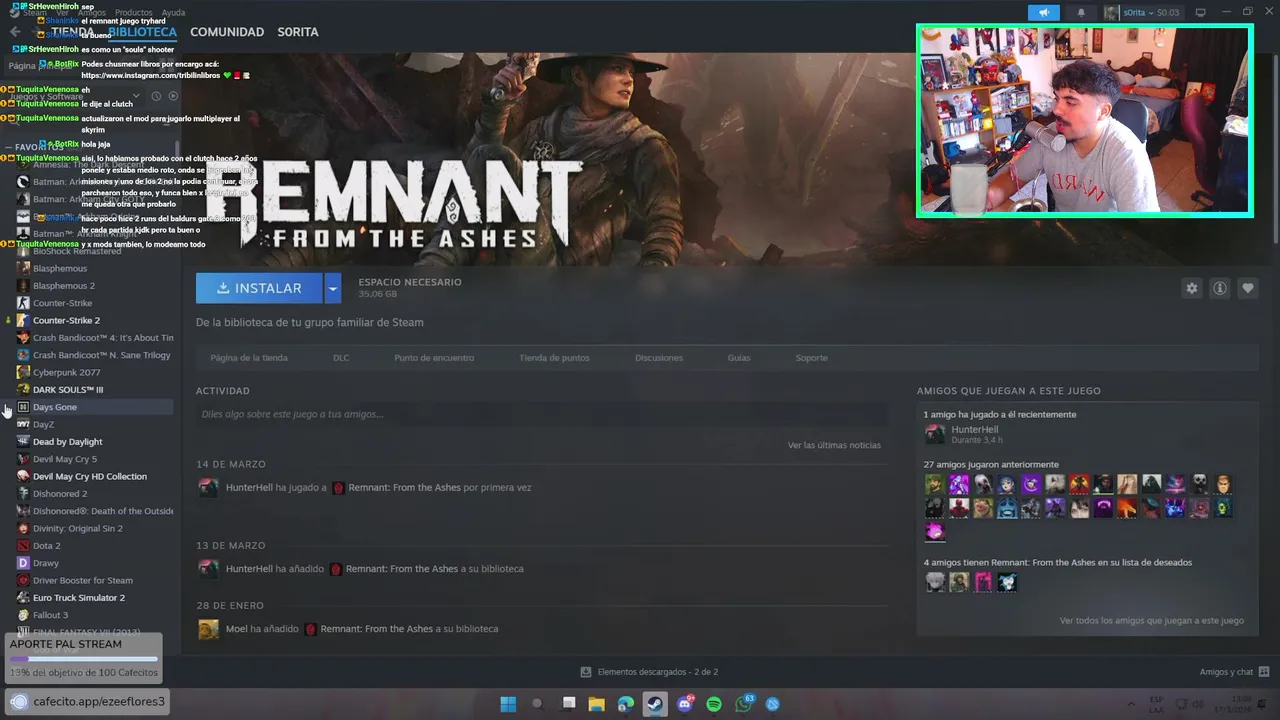
Task: Open the notifications bell icon
Action: click(x=1081, y=13)
